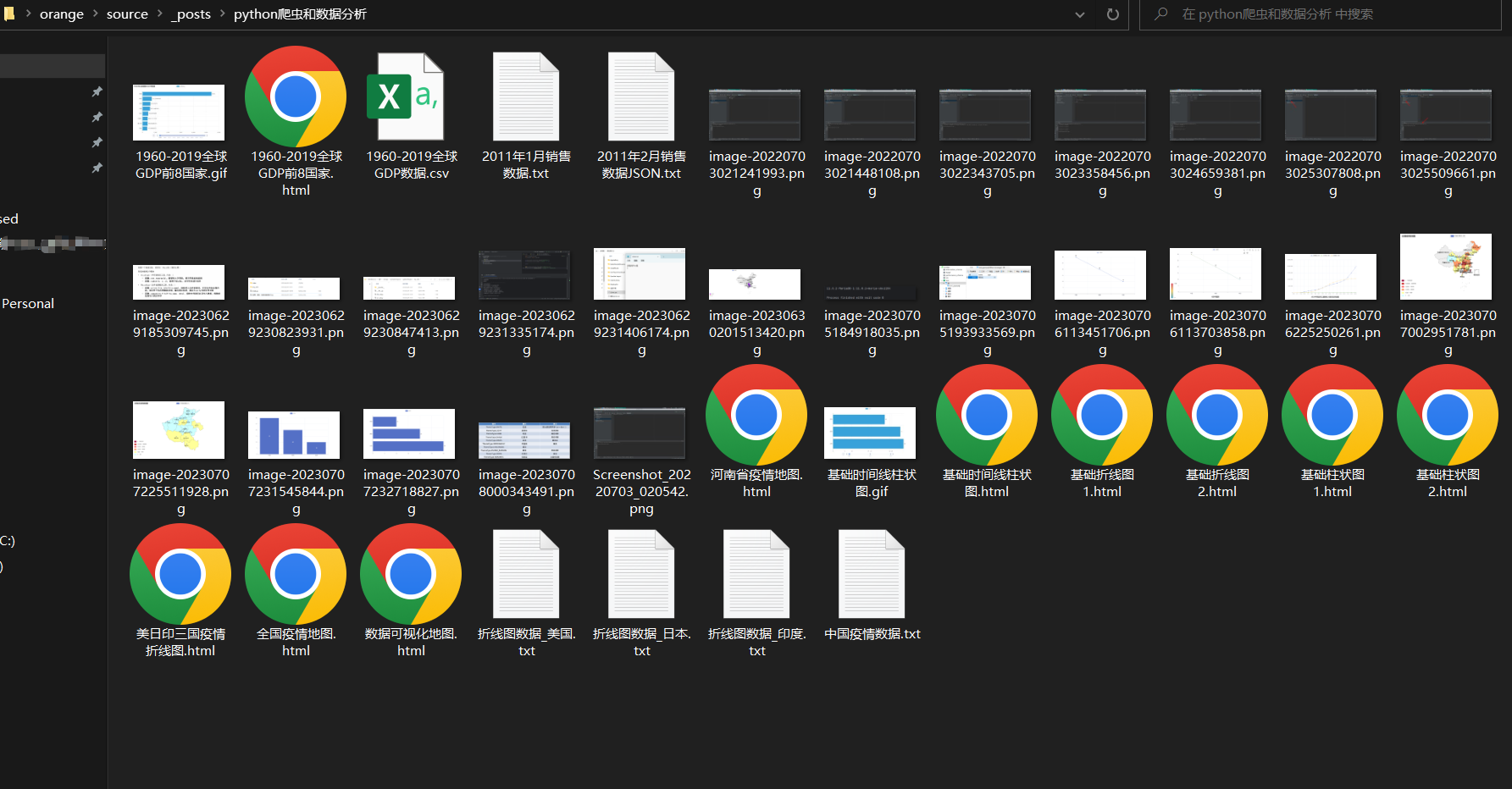Select the image-20230706225250261.png thumbnail
Image resolution: width=1512 pixels, height=789 pixels.
tap(1331, 277)
